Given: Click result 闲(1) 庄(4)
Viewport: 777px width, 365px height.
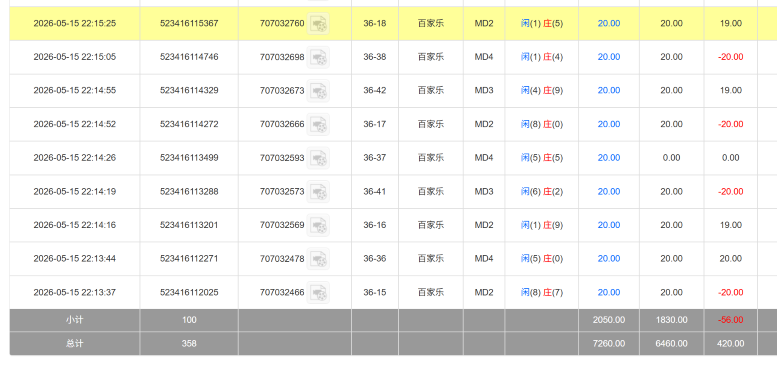Looking at the screenshot, I should click(x=542, y=57).
